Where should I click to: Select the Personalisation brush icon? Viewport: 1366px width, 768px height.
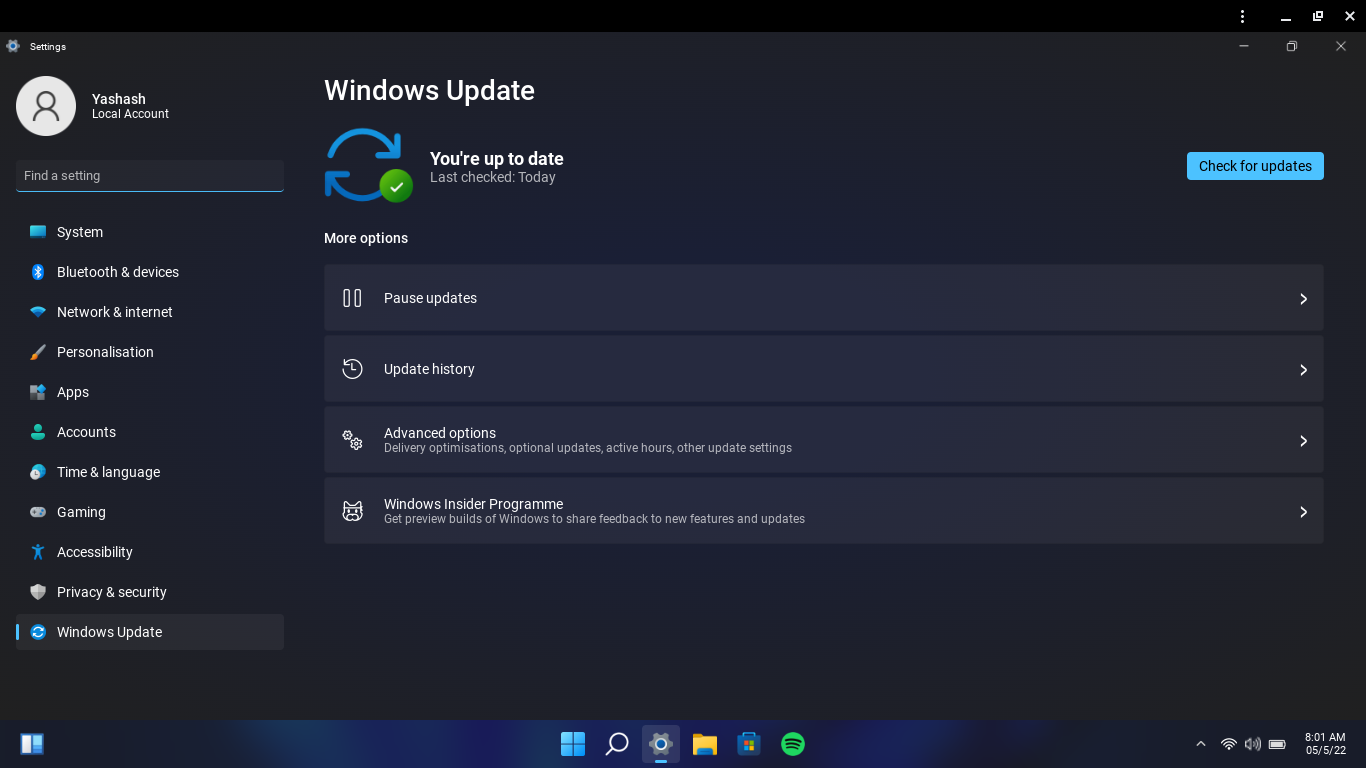pos(37,352)
